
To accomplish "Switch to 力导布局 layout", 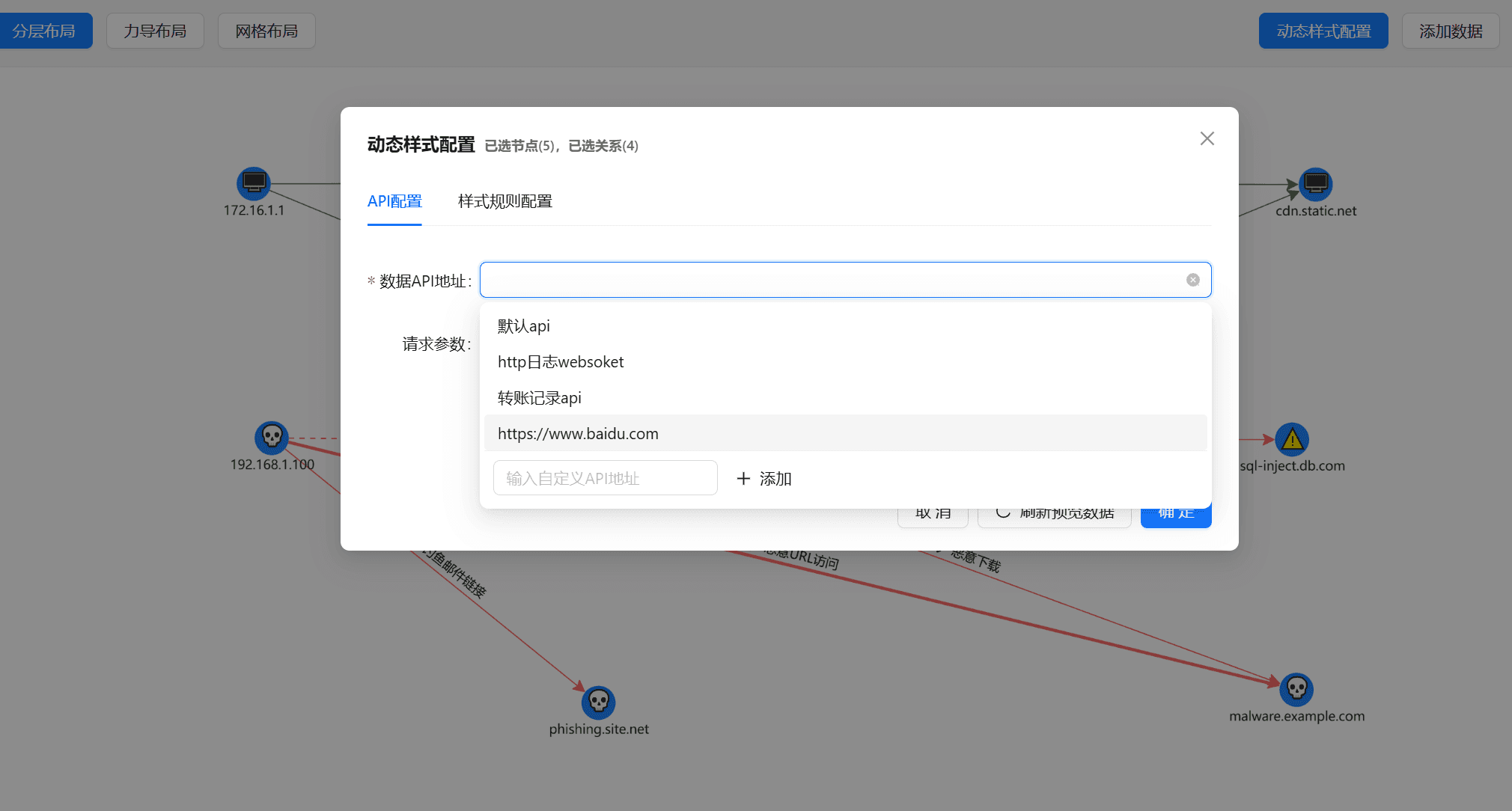I will 155,31.
